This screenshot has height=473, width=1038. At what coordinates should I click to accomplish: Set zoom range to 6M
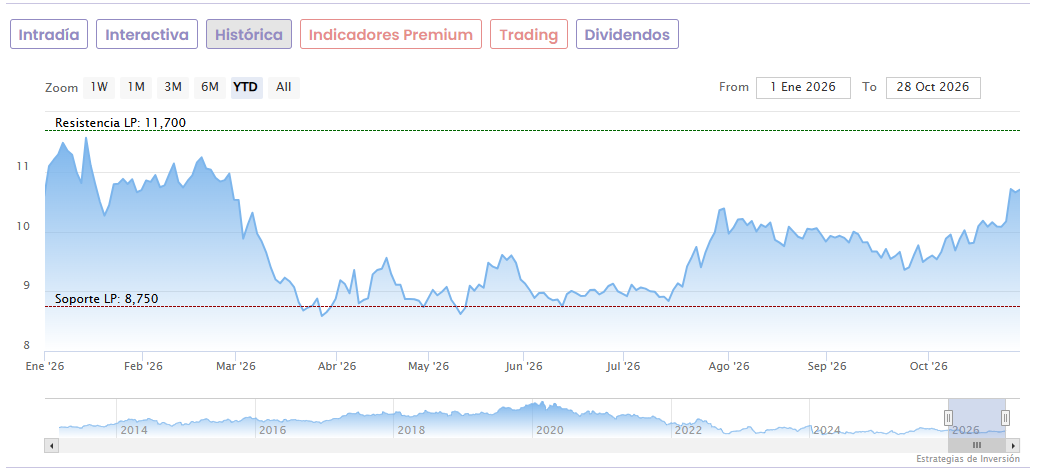(210, 87)
